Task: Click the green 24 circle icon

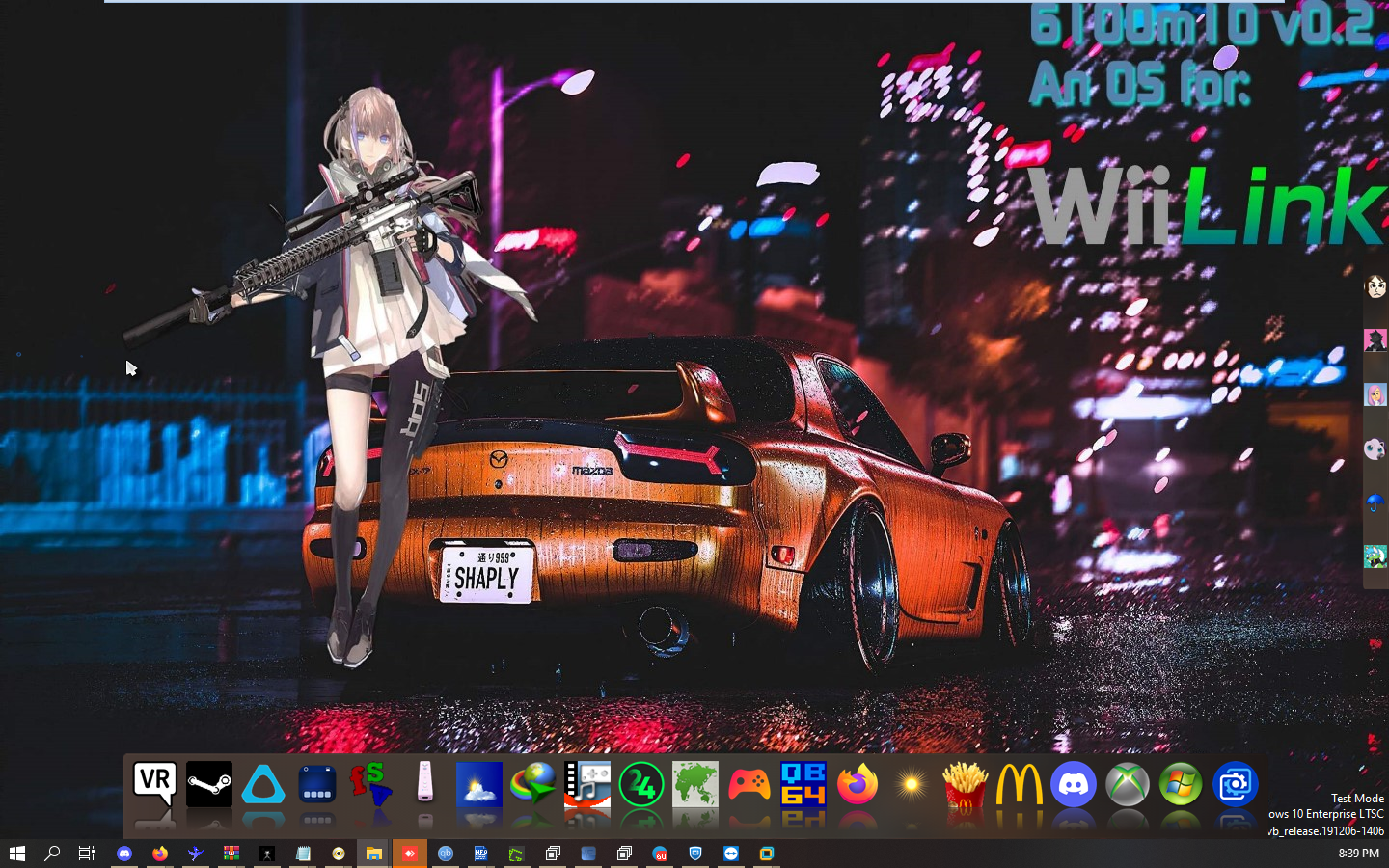Action: point(641,784)
